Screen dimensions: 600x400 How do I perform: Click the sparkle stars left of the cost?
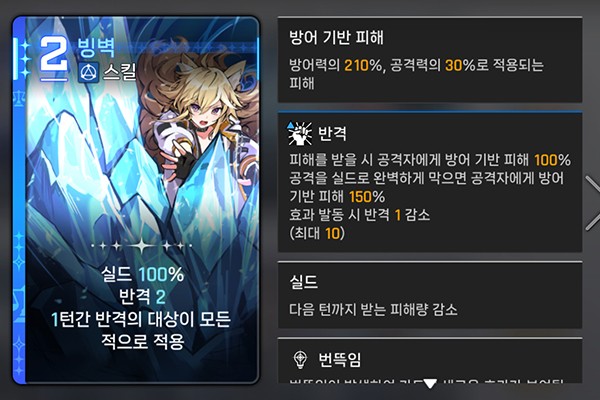click(26, 59)
